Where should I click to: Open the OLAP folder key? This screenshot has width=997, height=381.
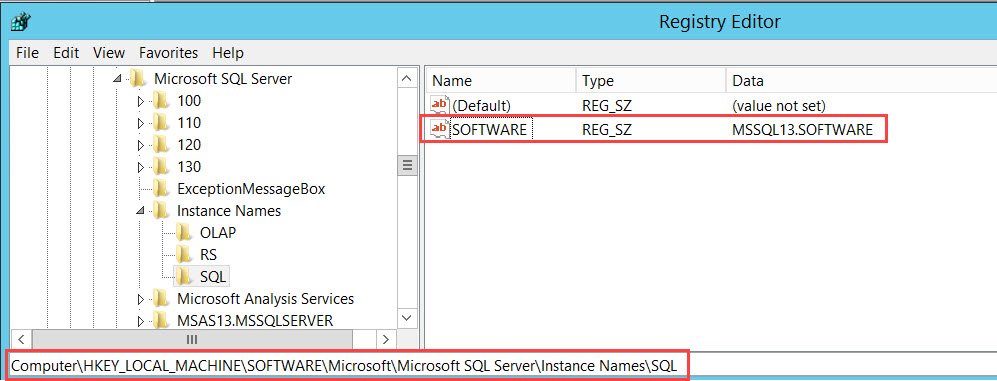[x=217, y=233]
